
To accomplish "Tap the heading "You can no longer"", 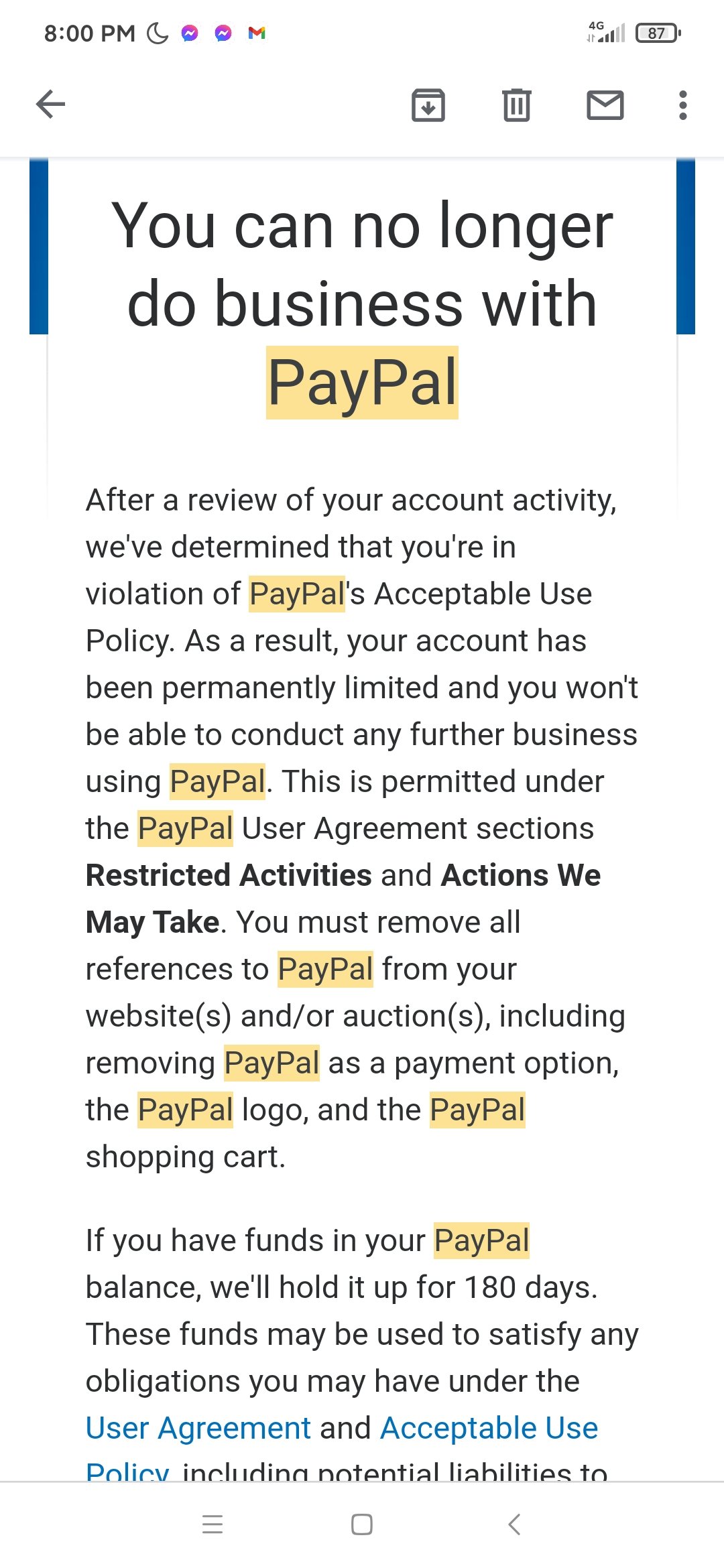I will click(362, 226).
